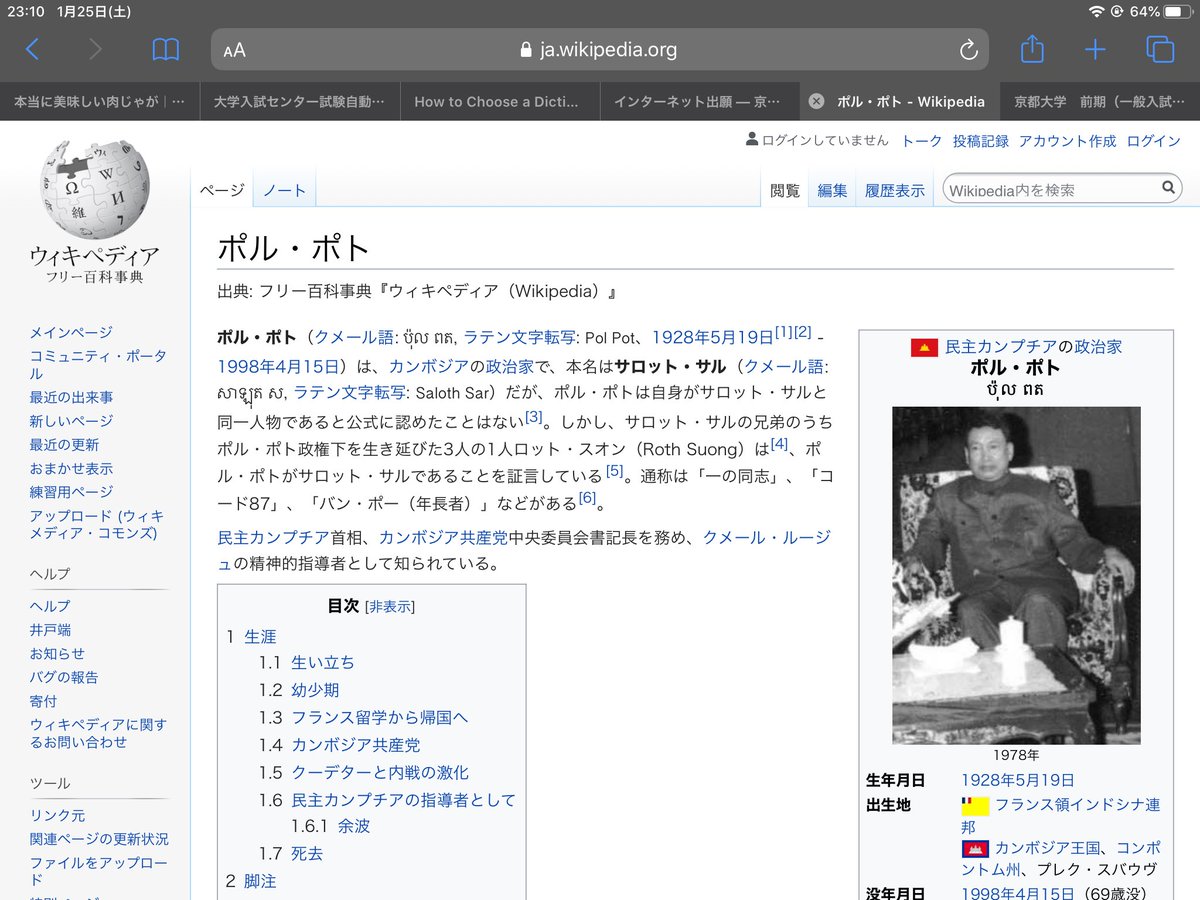Image resolution: width=1200 pixels, height=900 pixels.
Task: Click the French Indochina flag icon
Action: click(975, 806)
